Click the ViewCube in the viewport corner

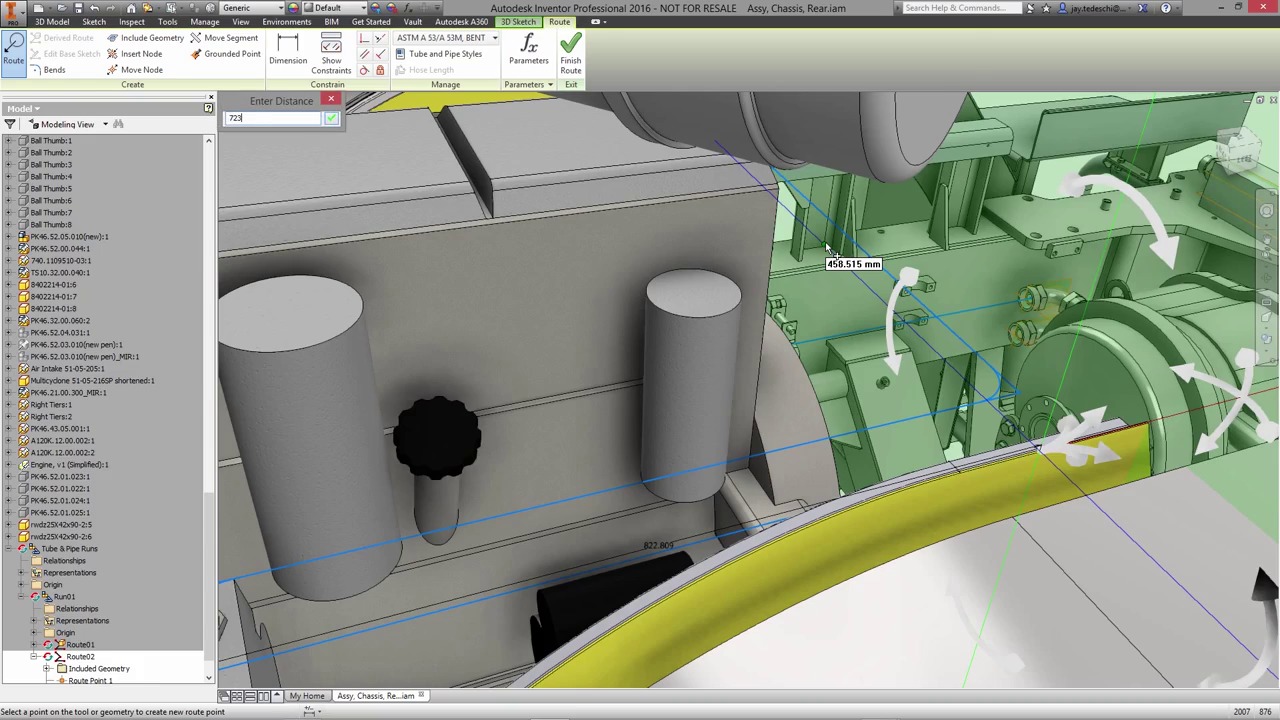pos(1237,152)
